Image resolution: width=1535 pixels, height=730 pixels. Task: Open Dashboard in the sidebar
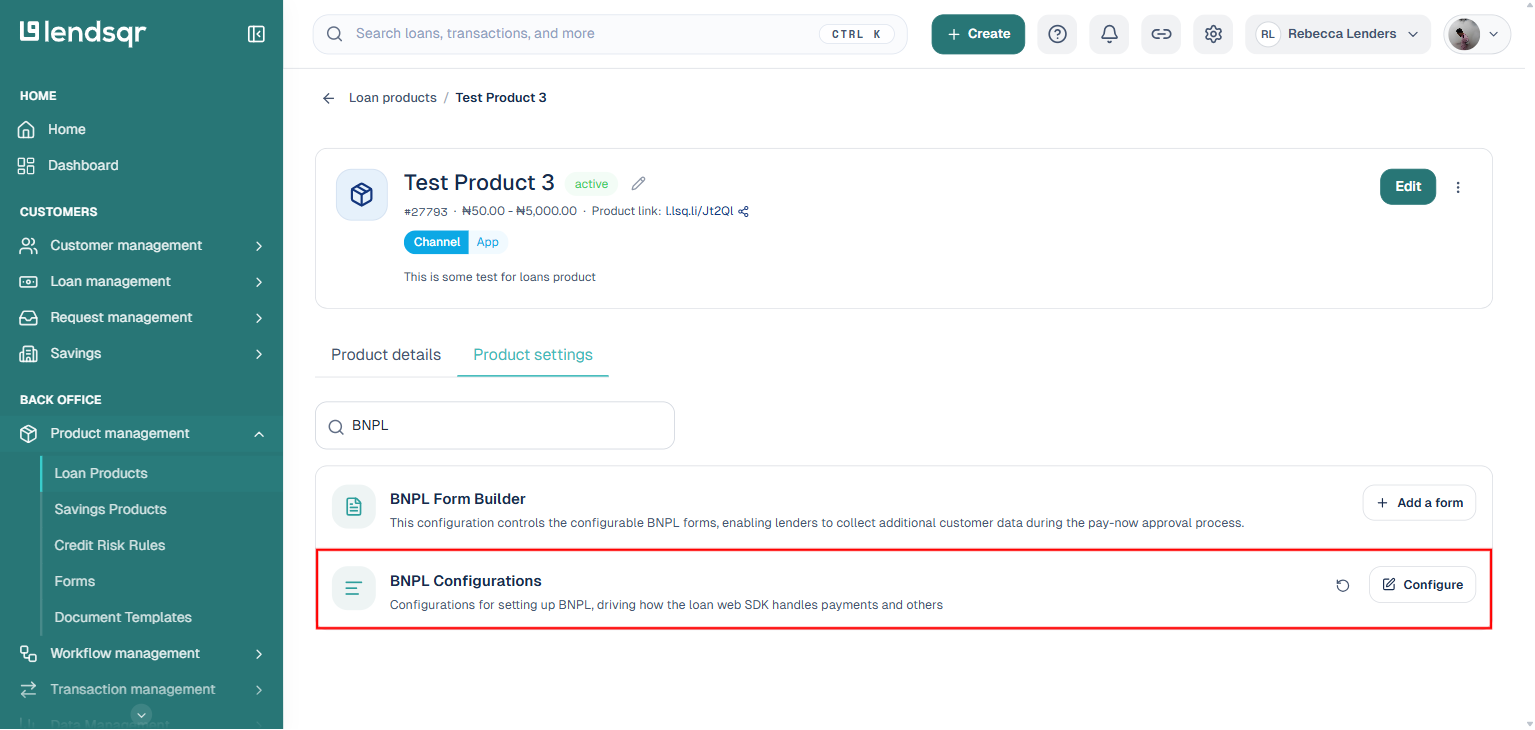coord(68,165)
